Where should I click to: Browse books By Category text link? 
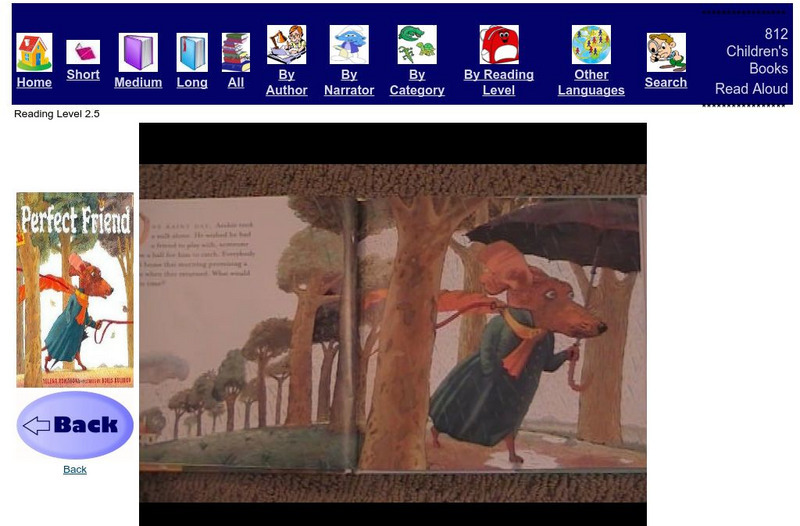click(x=417, y=83)
